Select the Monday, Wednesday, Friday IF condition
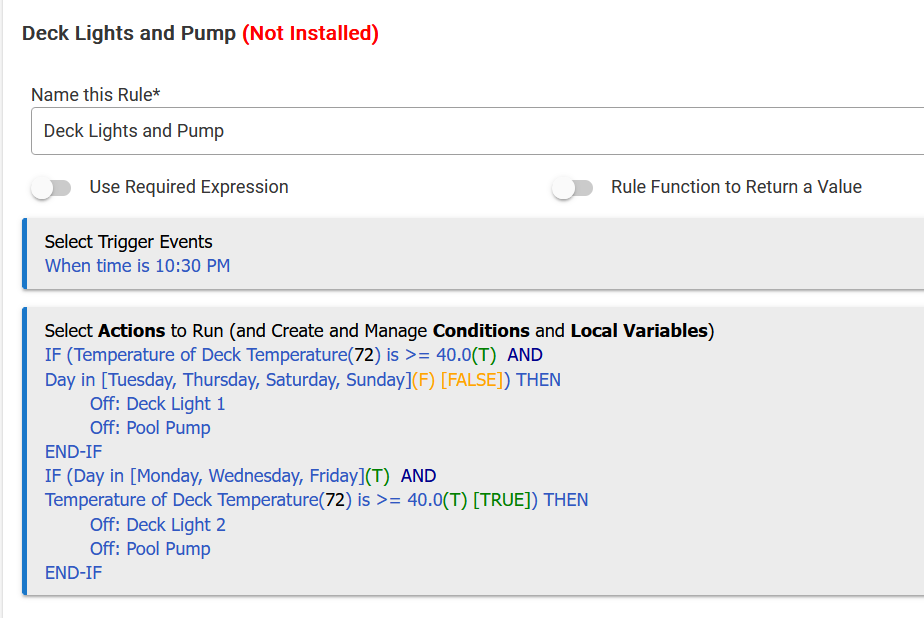 [x=240, y=476]
